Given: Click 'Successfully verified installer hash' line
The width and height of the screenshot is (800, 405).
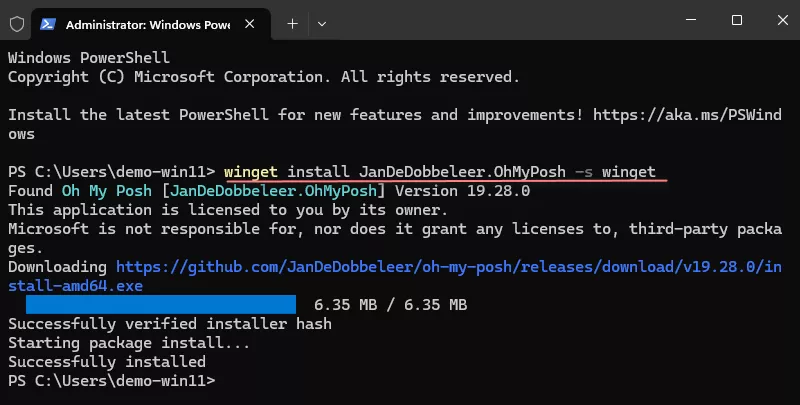Looking at the screenshot, I should [x=170, y=324].
